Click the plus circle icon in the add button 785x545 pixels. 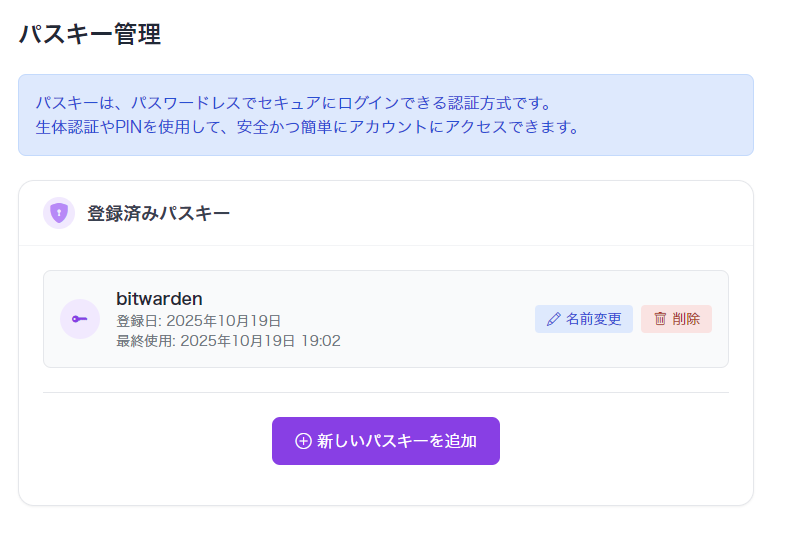(303, 441)
